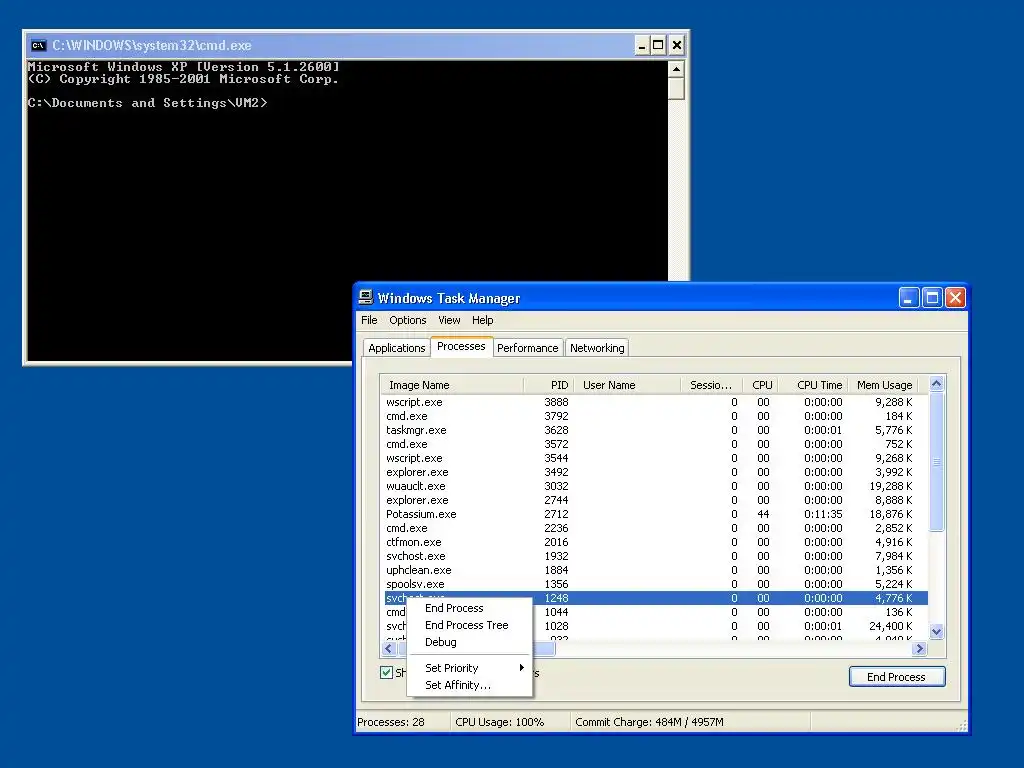Click the CPU Usage: 100% status entry

tap(500, 722)
